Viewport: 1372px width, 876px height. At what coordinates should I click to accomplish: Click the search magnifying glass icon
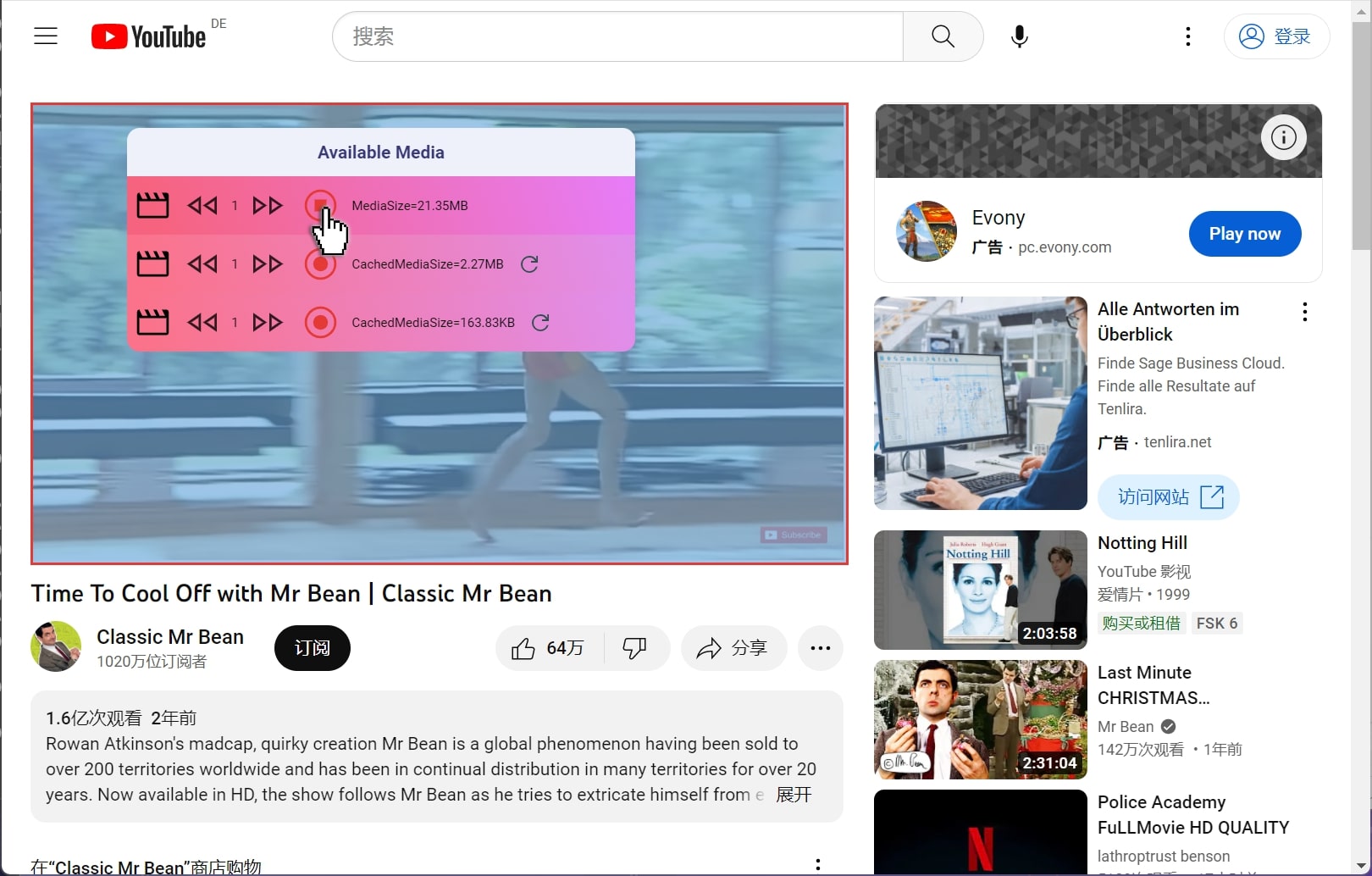942,36
